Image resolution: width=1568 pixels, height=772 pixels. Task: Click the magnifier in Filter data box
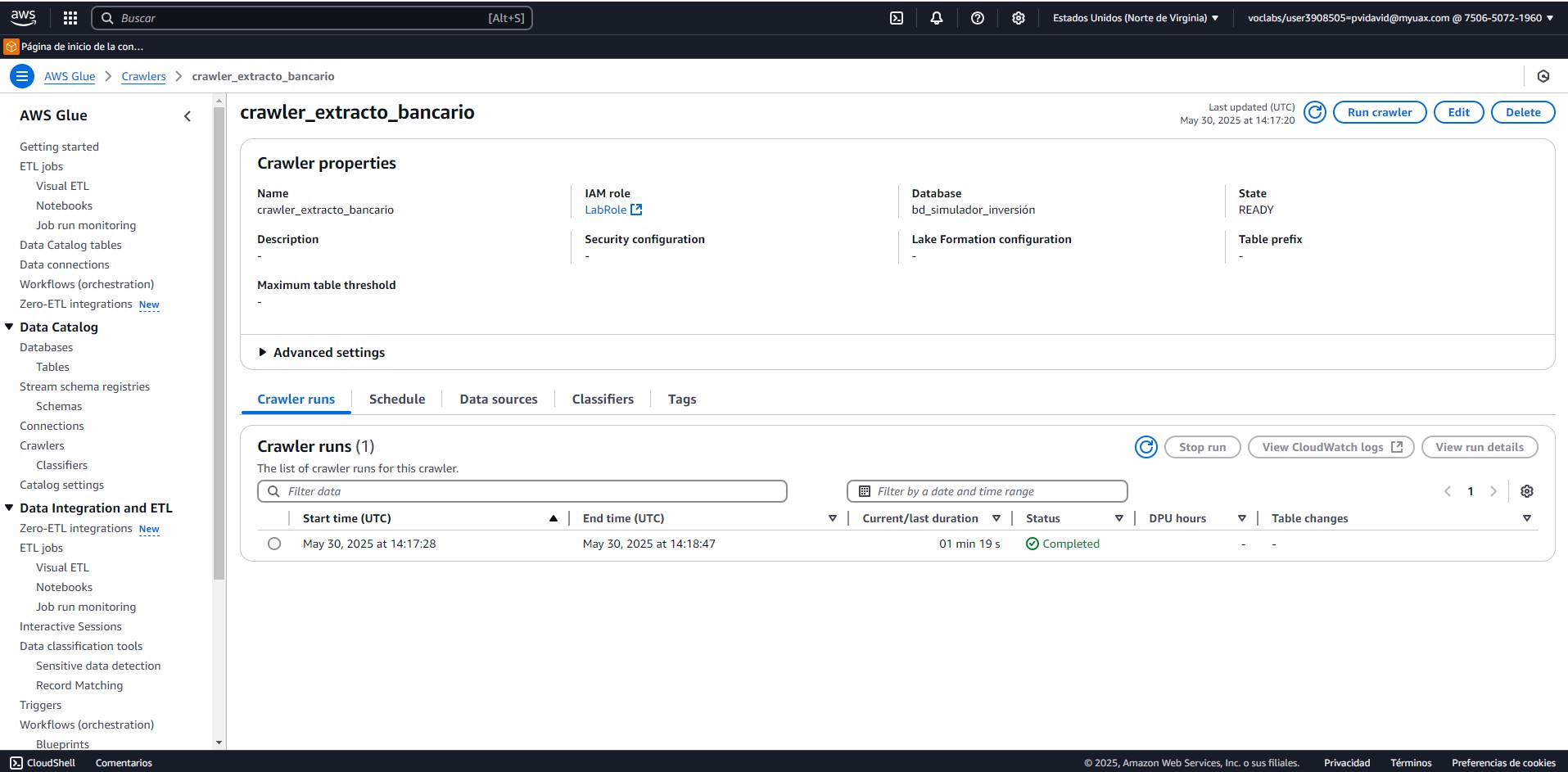pos(273,491)
